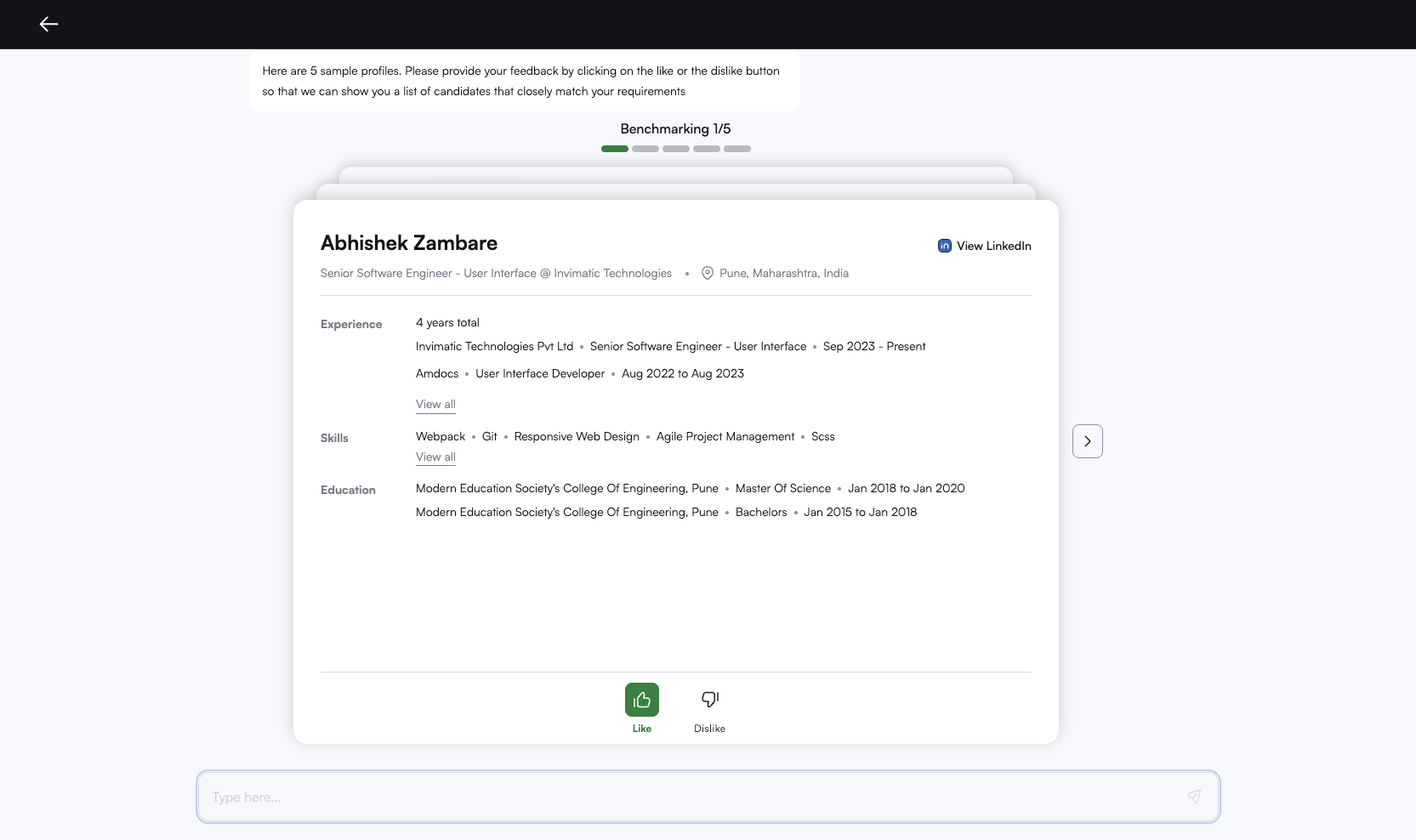
Task: Click the Skills section label
Action: click(334, 438)
